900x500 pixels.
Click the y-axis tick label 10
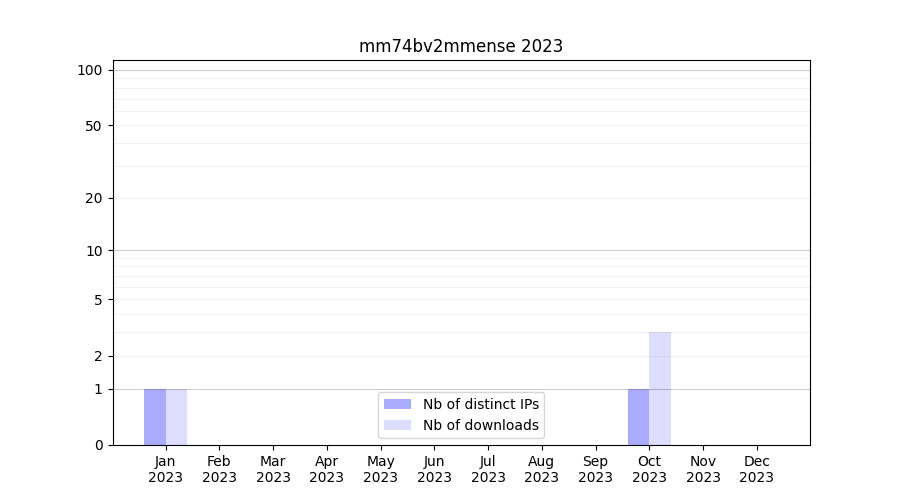[94, 251]
